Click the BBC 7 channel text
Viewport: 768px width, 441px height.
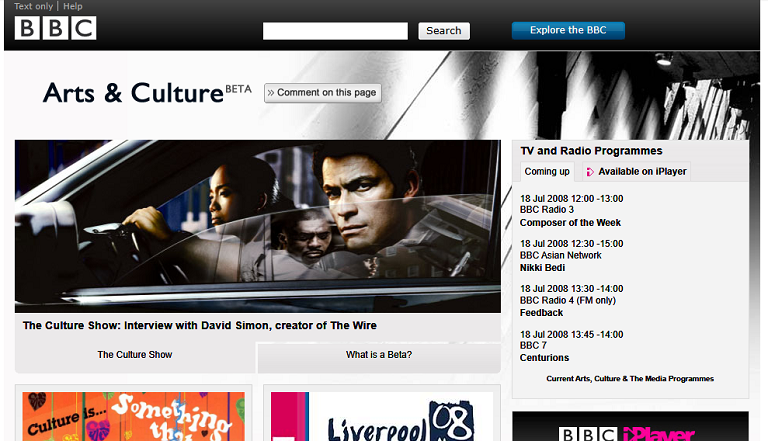click(533, 345)
